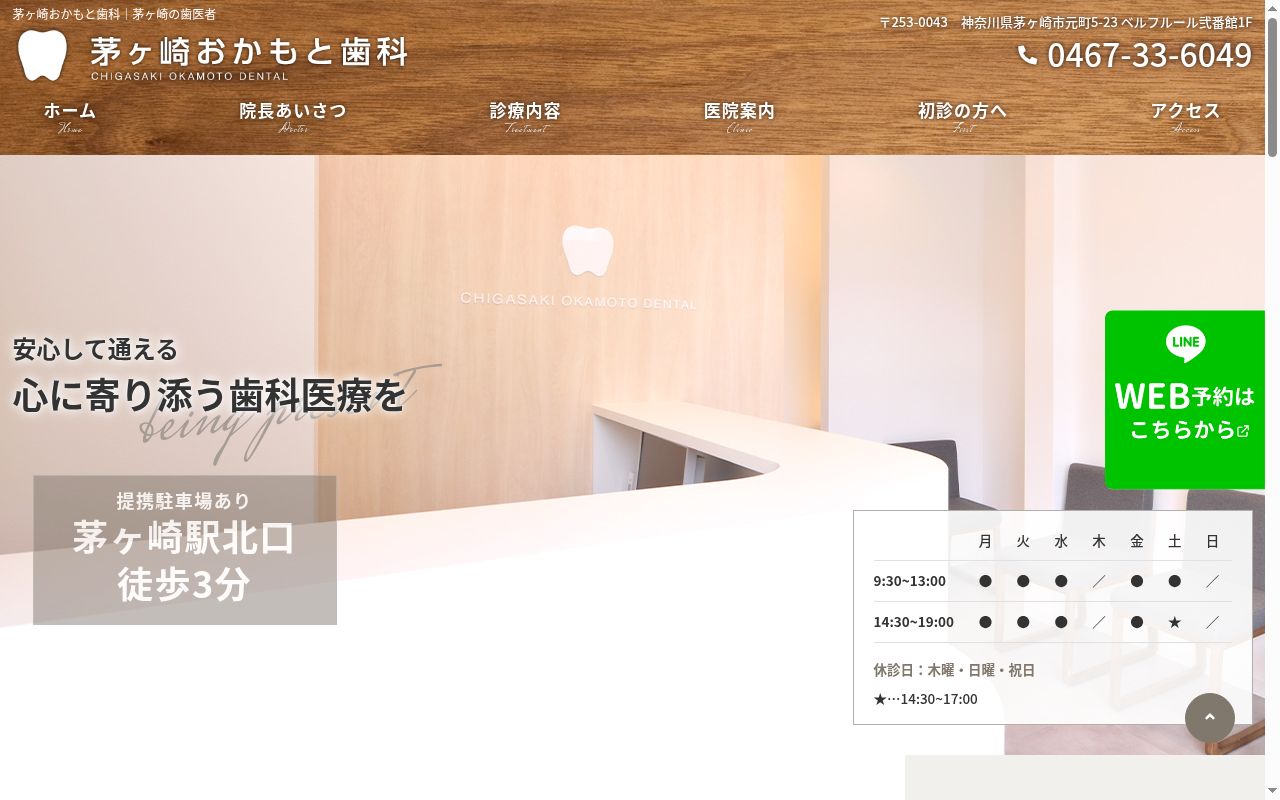Click the 9:30~13:00 hours row label
Screen dimensions: 1280x800
click(x=910, y=581)
